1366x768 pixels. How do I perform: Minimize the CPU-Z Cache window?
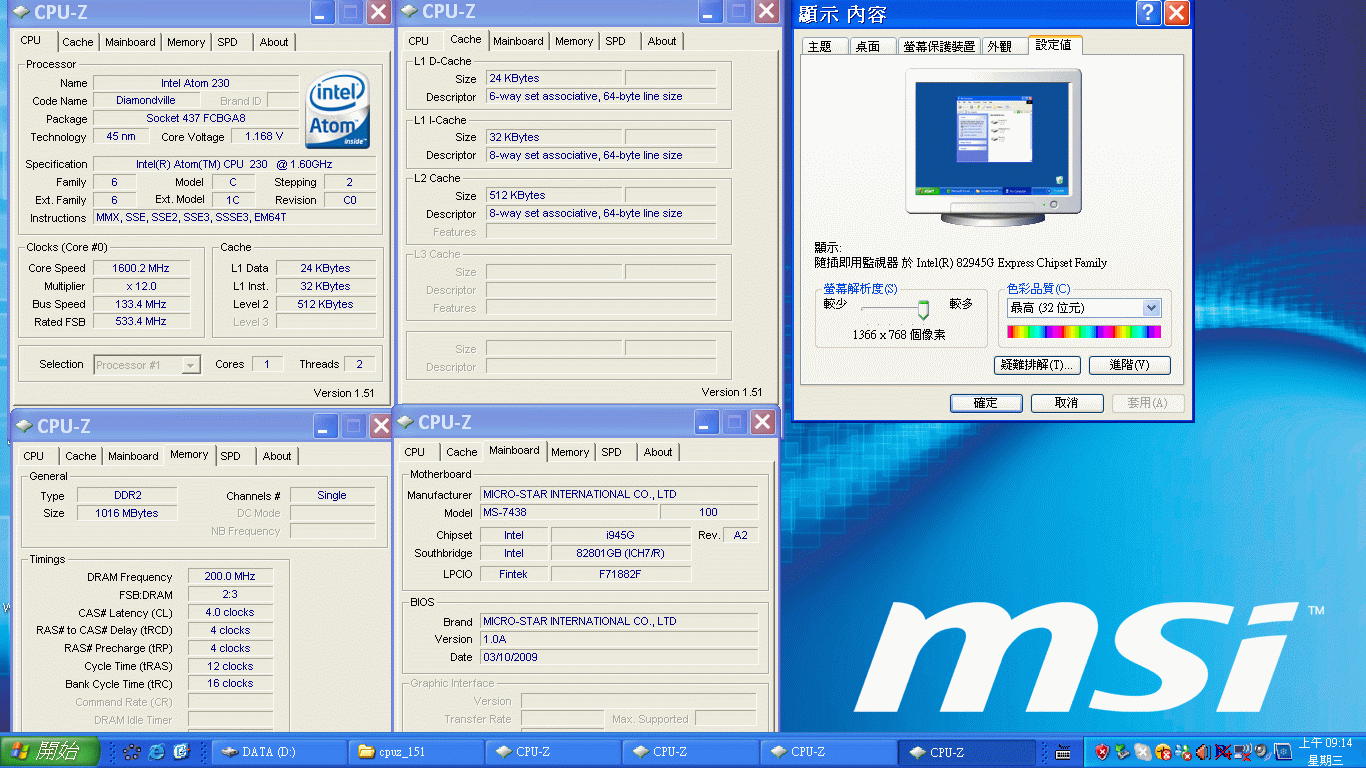point(710,12)
